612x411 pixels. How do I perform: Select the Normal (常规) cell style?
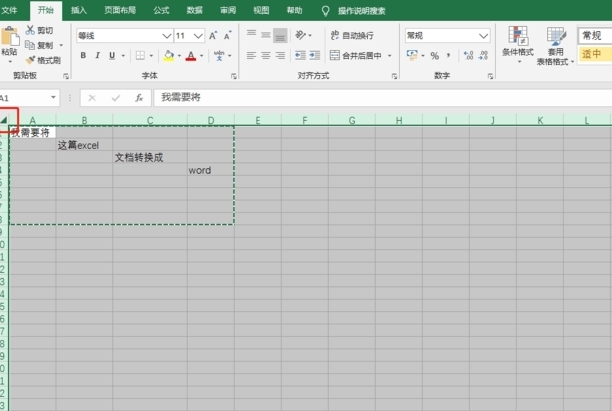tap(595, 36)
